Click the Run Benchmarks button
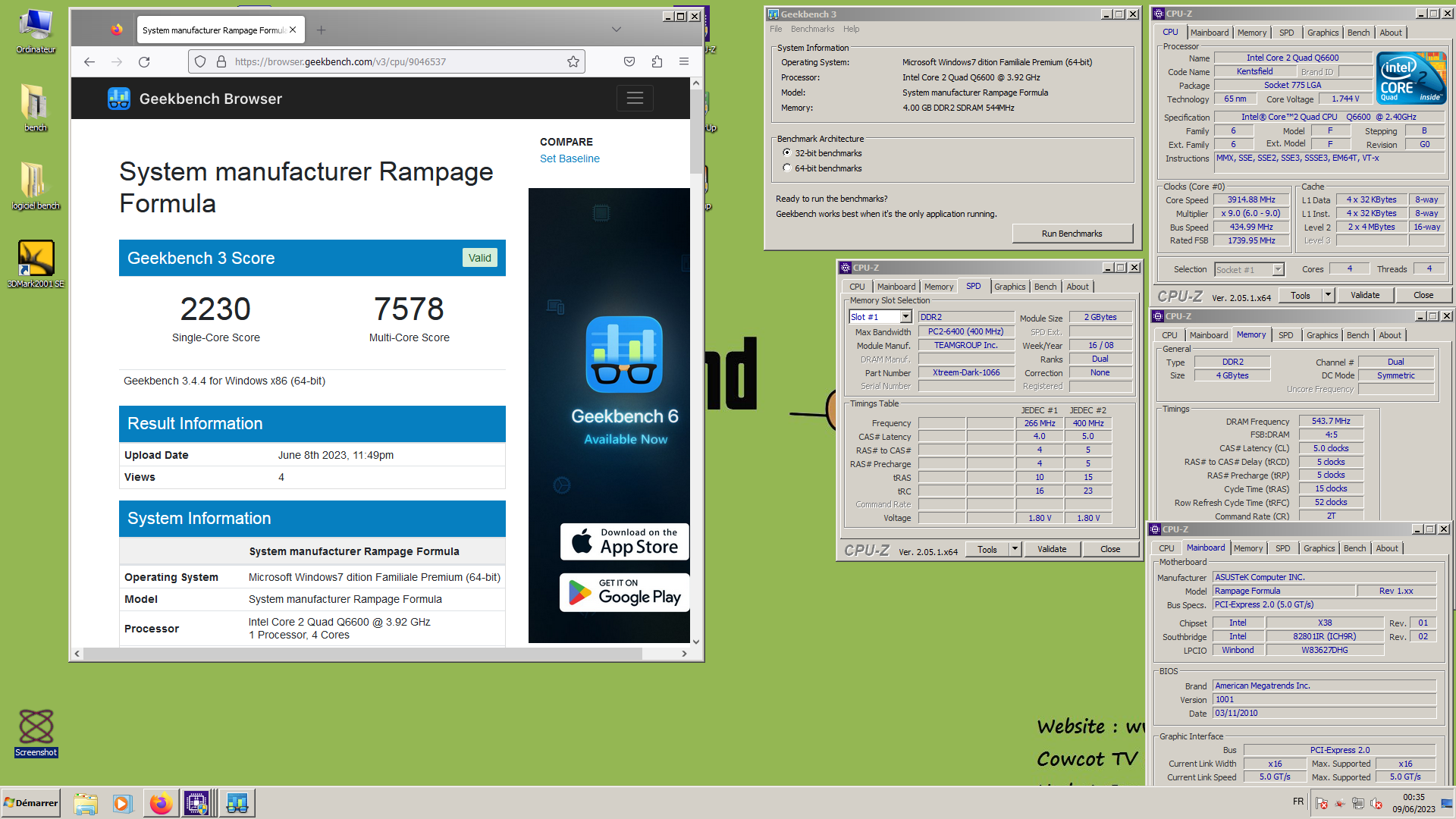 coord(1072,234)
